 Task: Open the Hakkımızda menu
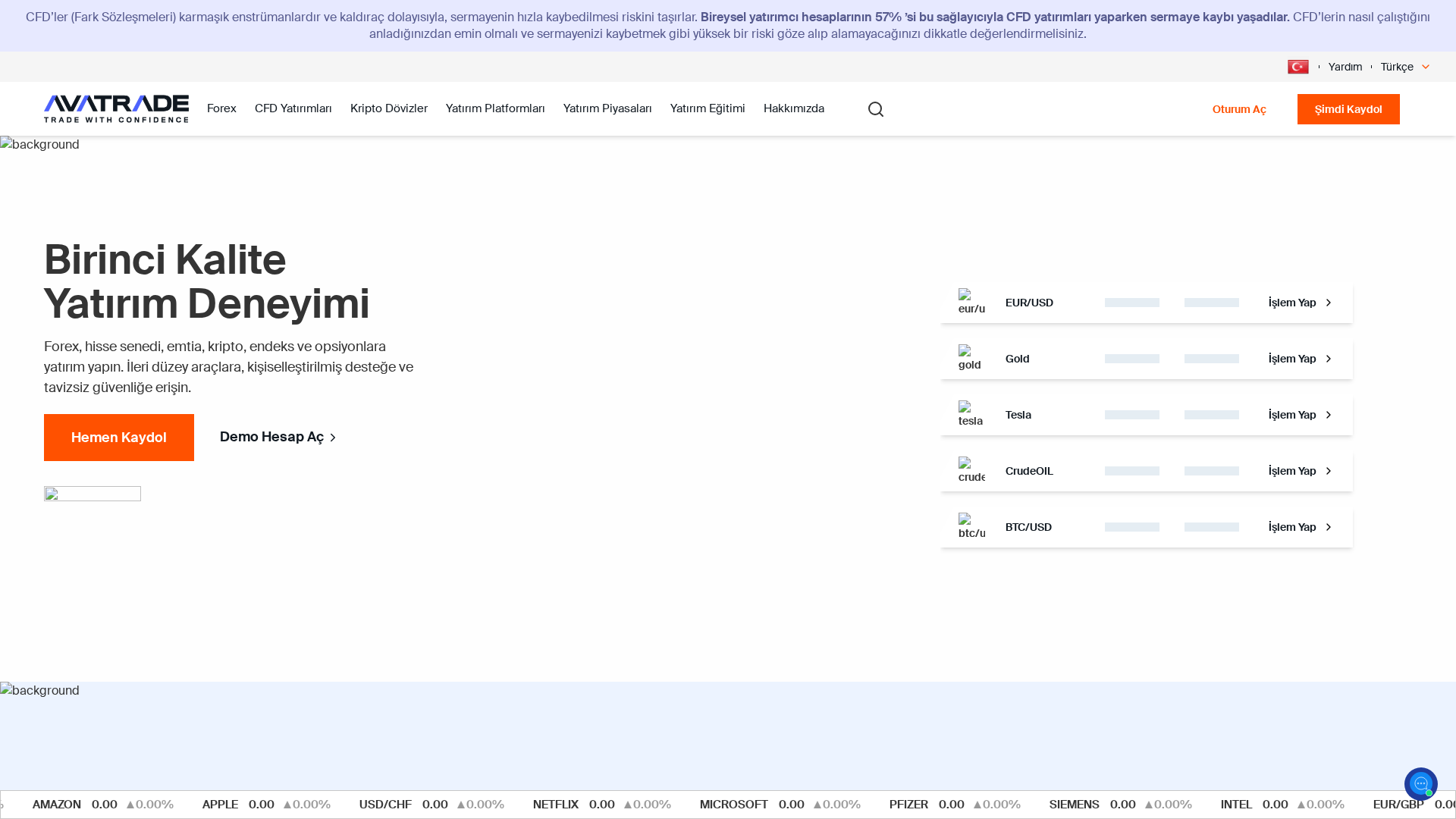793,108
